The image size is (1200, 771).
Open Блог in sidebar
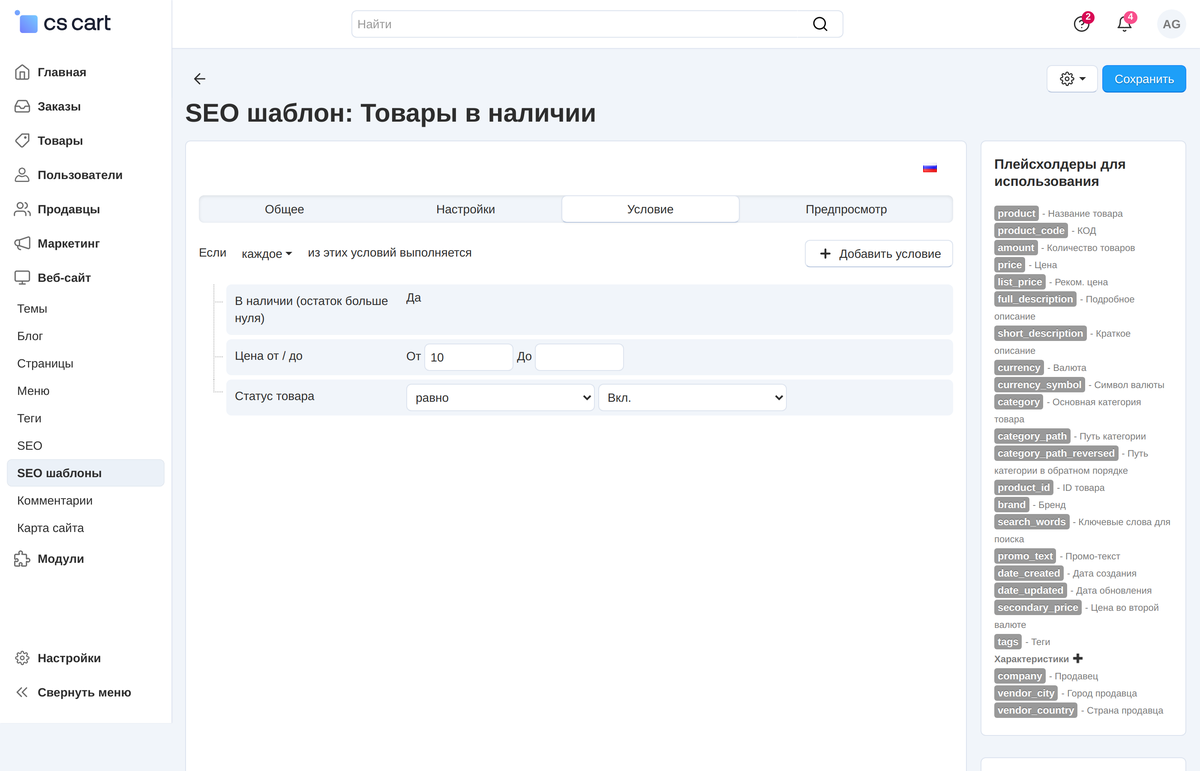click(x=30, y=336)
